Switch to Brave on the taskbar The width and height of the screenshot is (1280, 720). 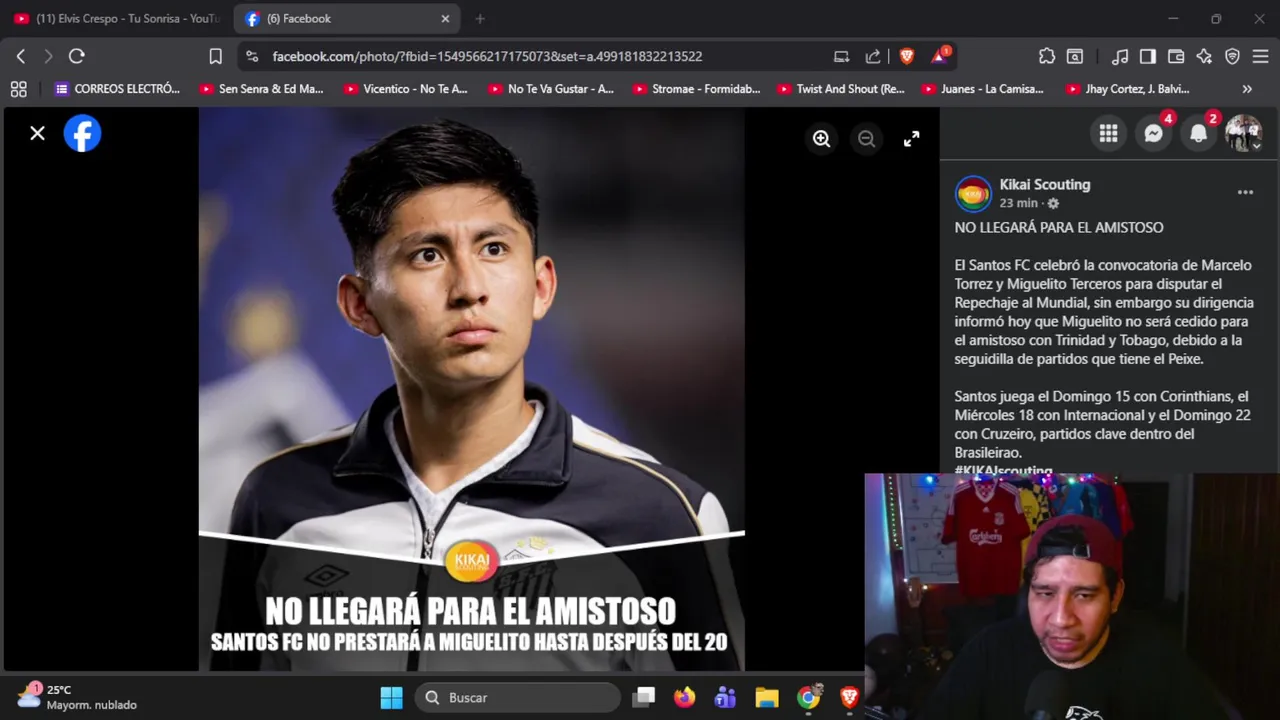tap(849, 697)
